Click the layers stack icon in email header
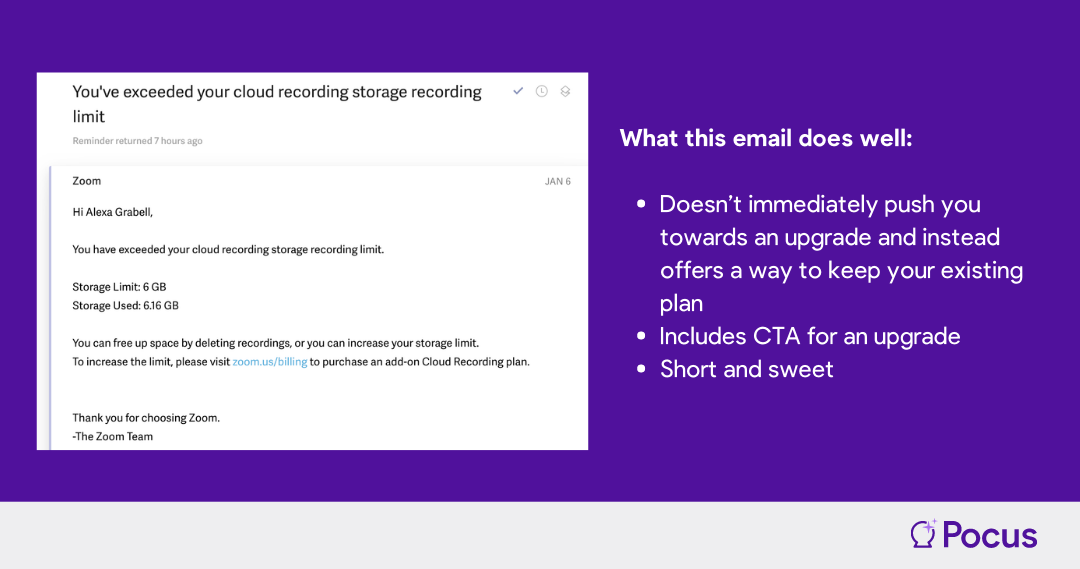 [565, 91]
